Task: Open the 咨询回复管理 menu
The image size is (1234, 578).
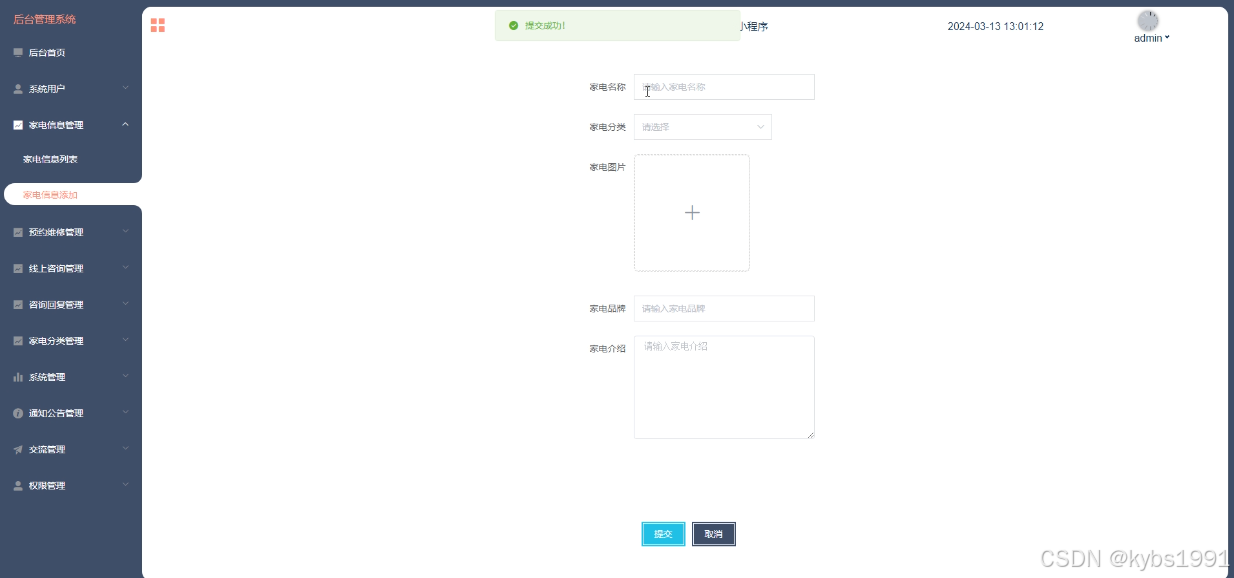Action: tap(71, 304)
